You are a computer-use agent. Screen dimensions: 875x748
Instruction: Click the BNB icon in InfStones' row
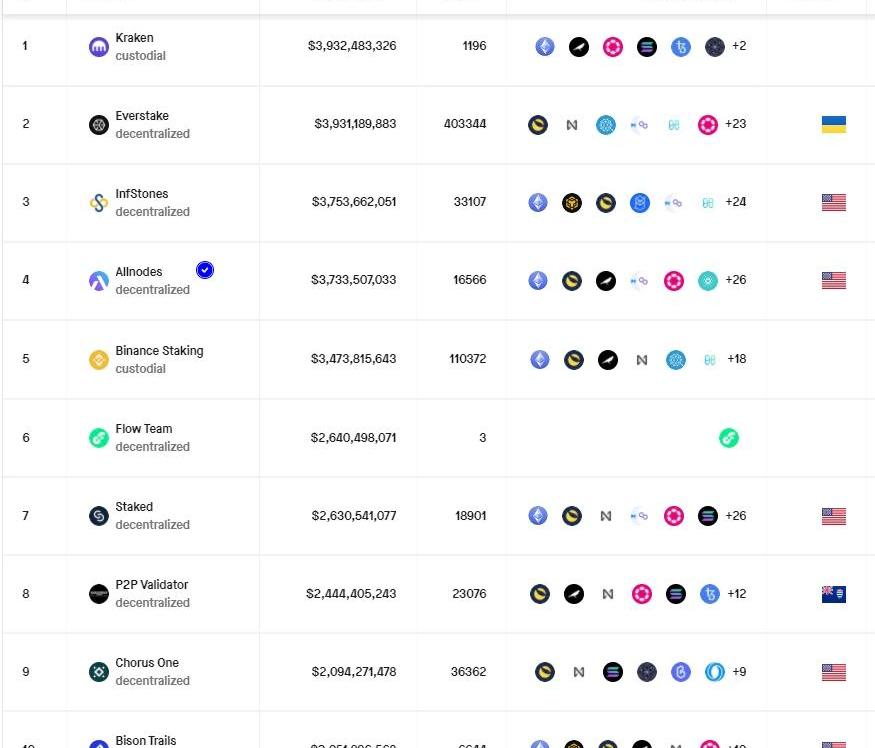(x=572, y=203)
